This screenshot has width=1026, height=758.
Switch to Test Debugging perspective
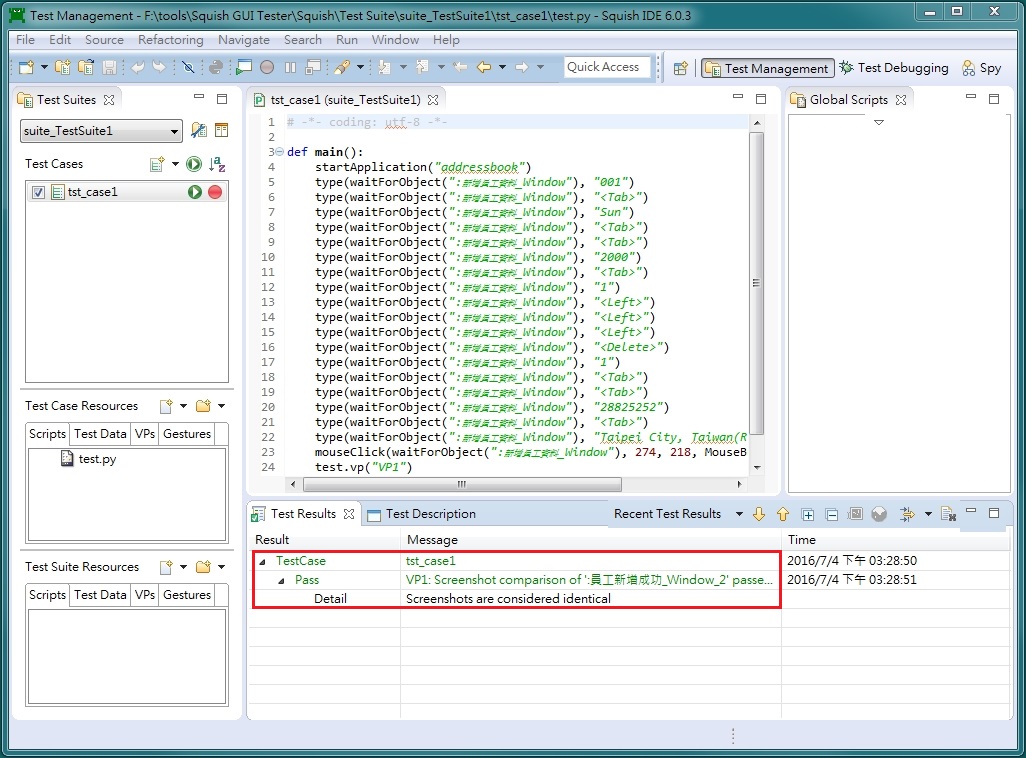tap(894, 68)
